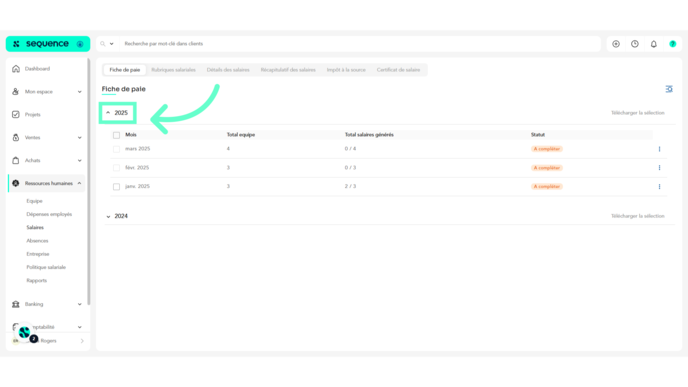The image size is (688, 387).
Task: Click the Banking building icon
Action: pos(16,304)
